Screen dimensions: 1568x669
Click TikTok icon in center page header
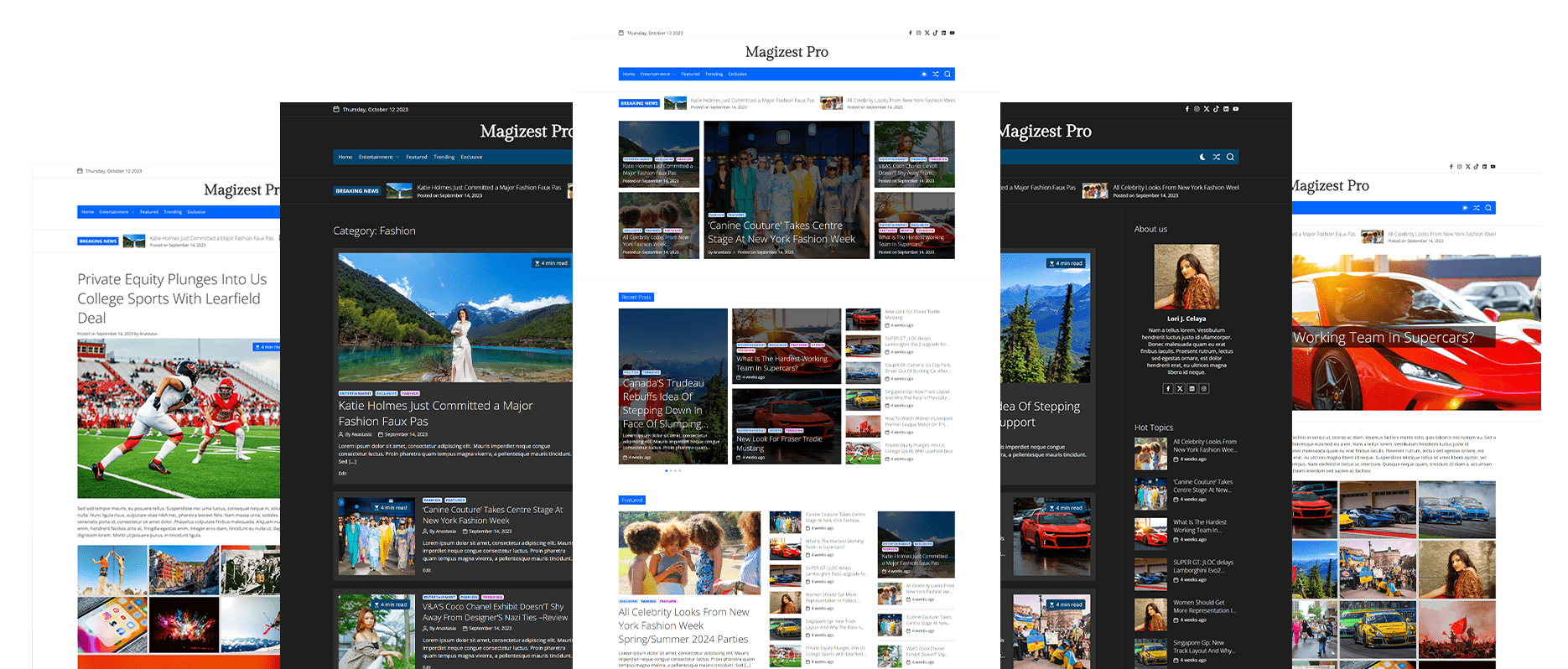[x=935, y=33]
